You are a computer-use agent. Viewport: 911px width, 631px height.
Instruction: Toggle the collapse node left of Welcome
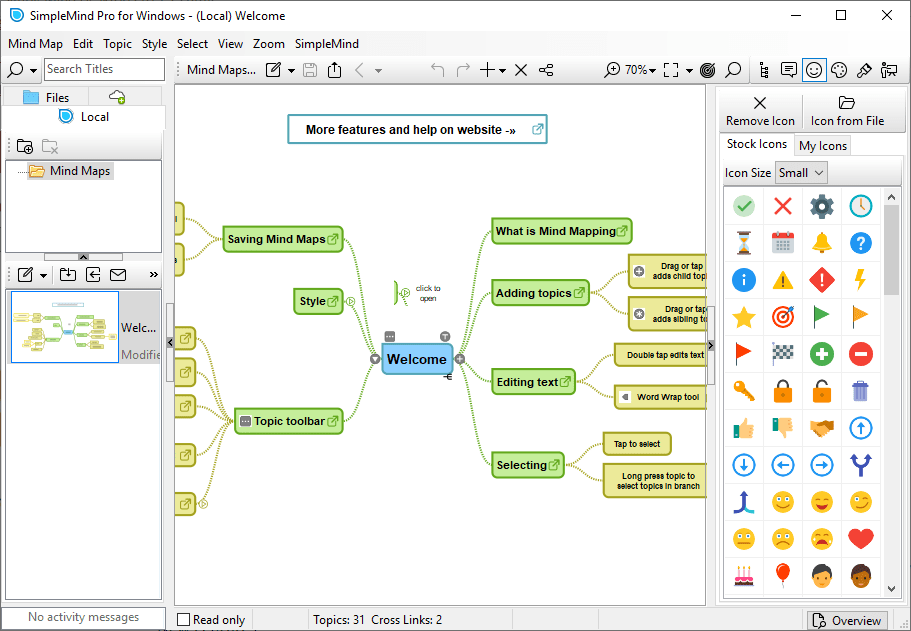(375, 359)
